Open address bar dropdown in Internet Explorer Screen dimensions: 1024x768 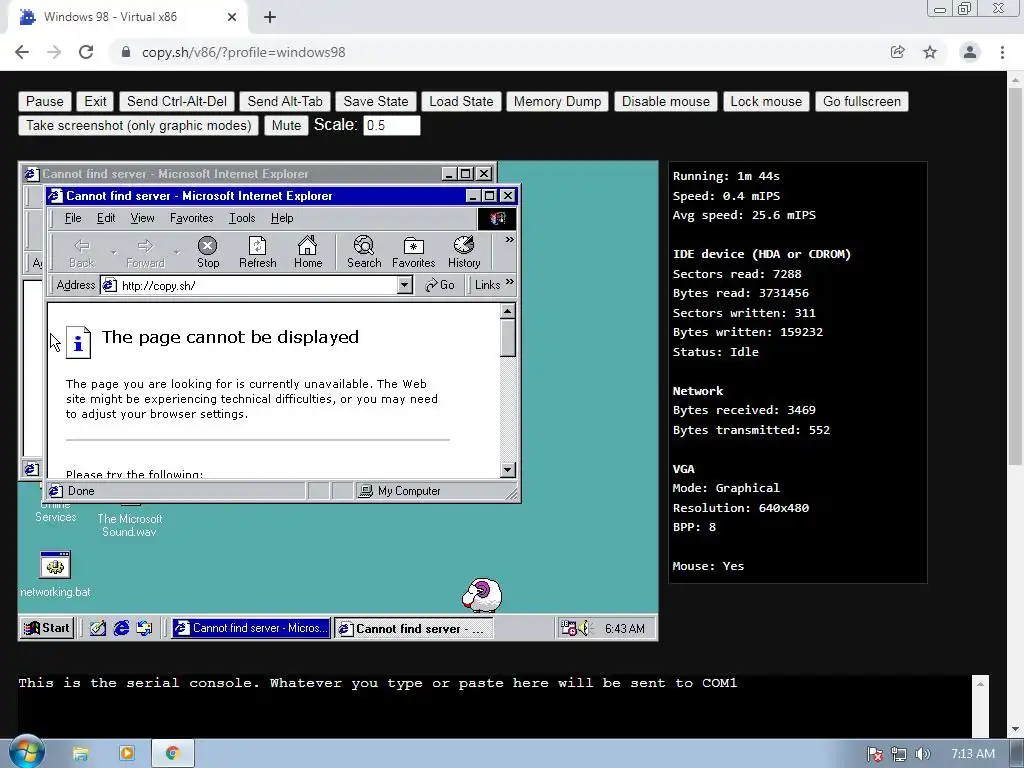point(405,285)
